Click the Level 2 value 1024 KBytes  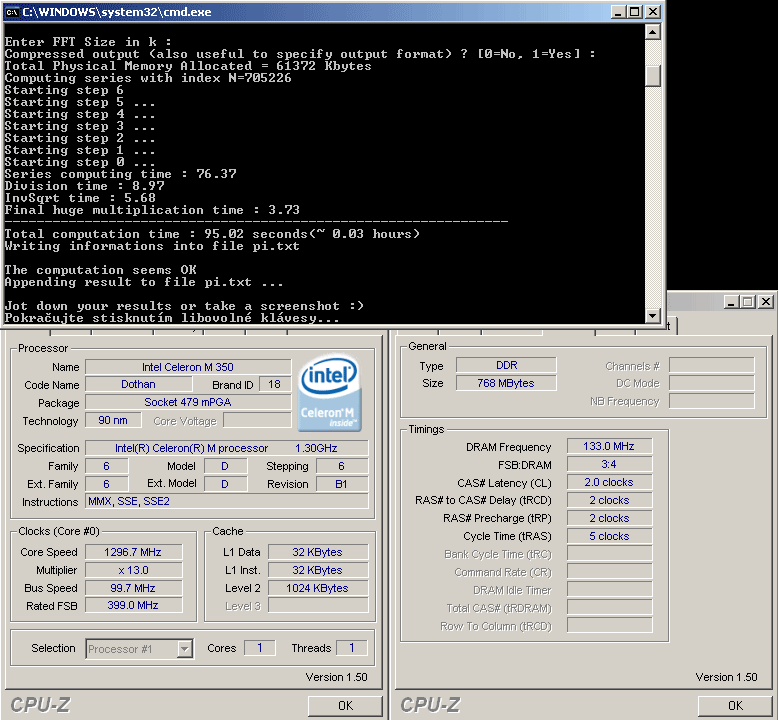click(x=318, y=588)
